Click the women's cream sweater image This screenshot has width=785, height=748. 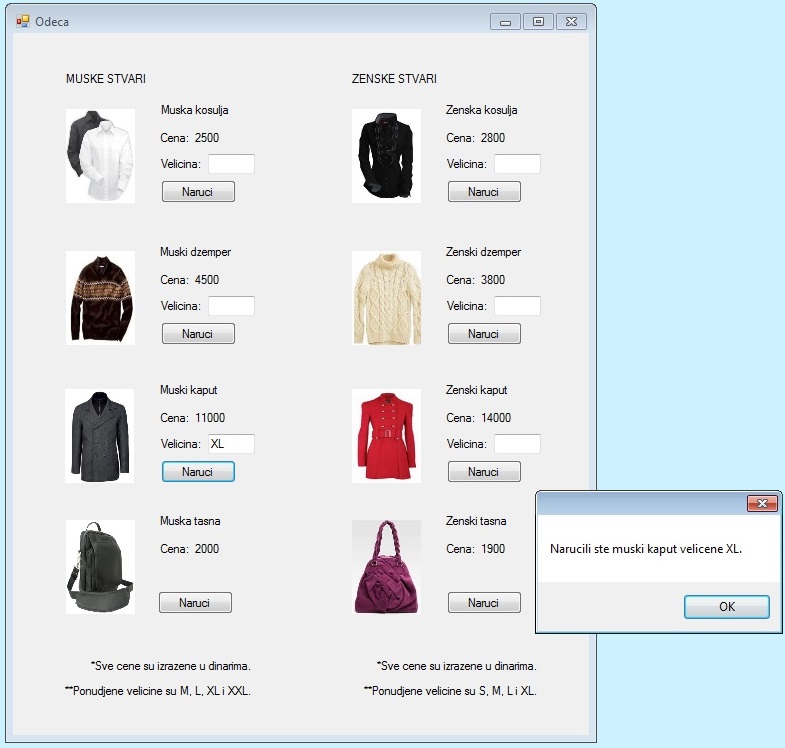point(386,298)
